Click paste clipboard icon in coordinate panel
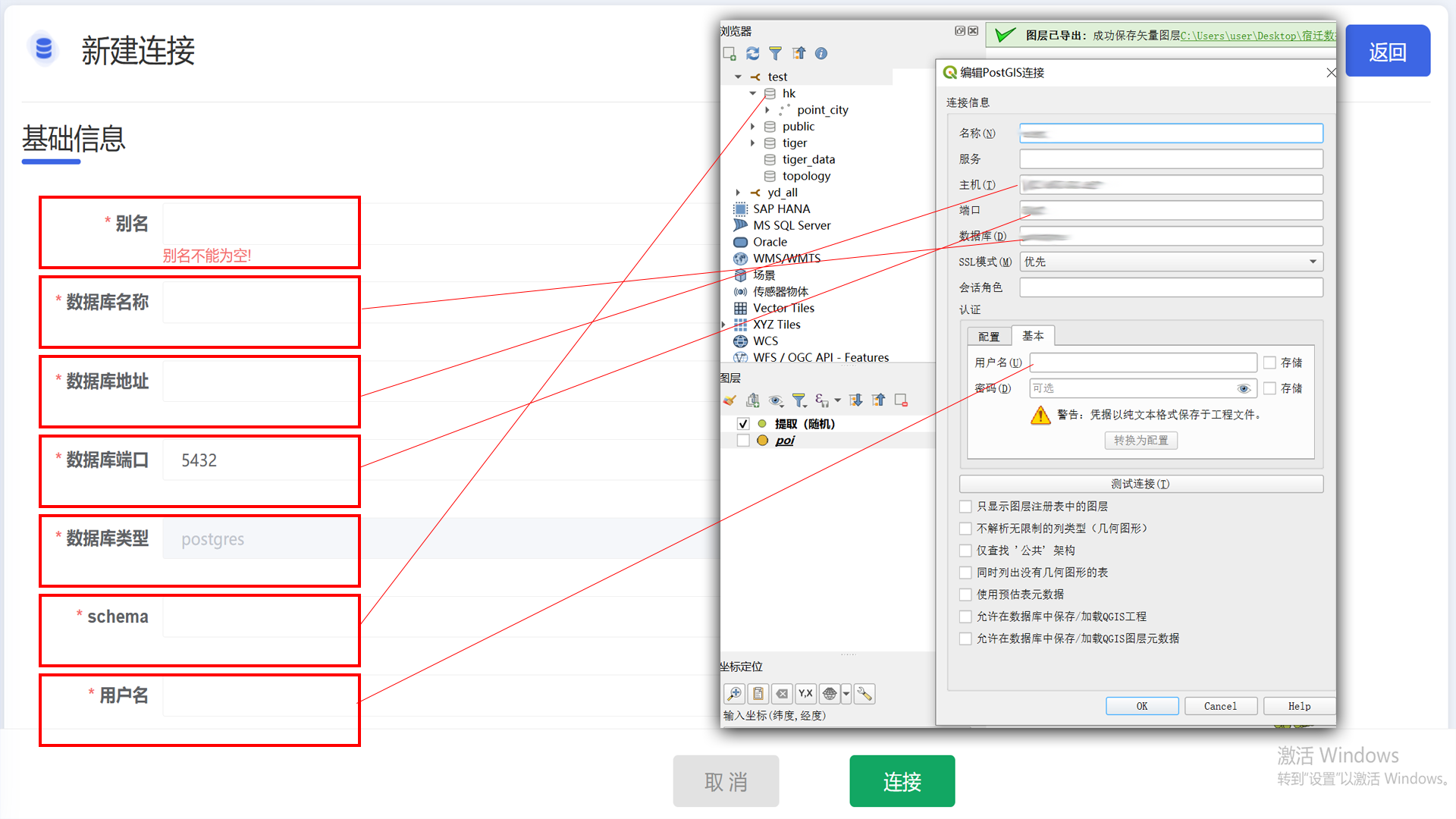The height and width of the screenshot is (819, 1456). pos(758,693)
